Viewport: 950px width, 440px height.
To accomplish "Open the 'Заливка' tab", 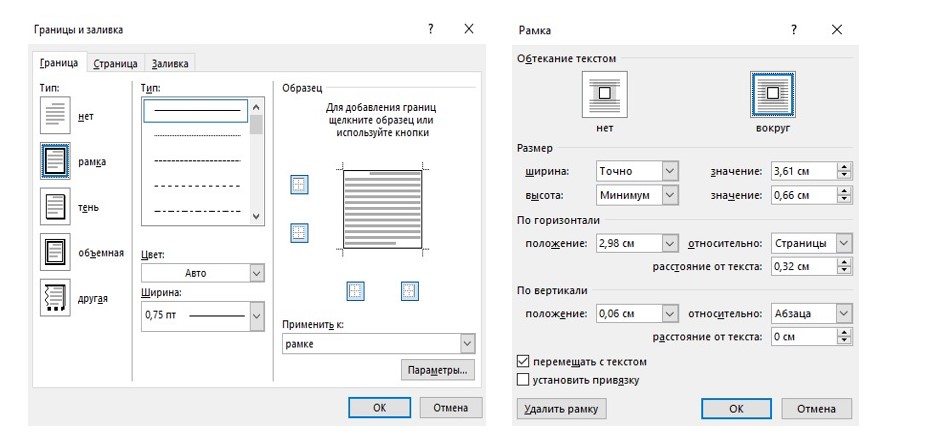I will [x=169, y=64].
